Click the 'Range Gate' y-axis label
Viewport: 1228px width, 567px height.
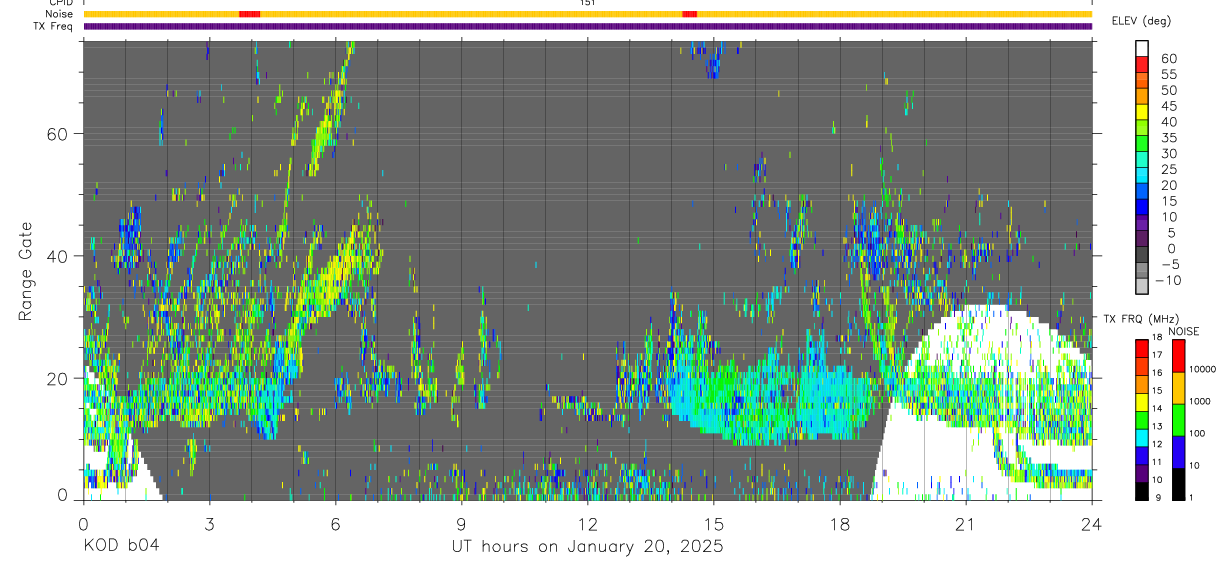(25, 272)
